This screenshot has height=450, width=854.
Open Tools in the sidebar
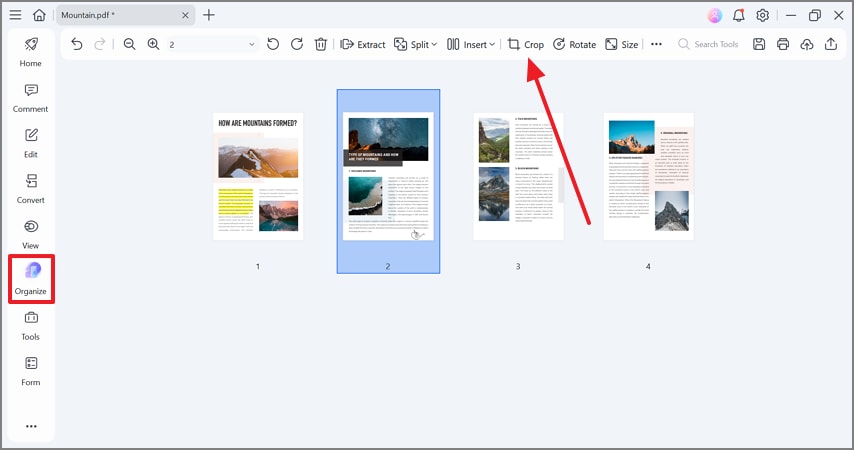point(31,326)
